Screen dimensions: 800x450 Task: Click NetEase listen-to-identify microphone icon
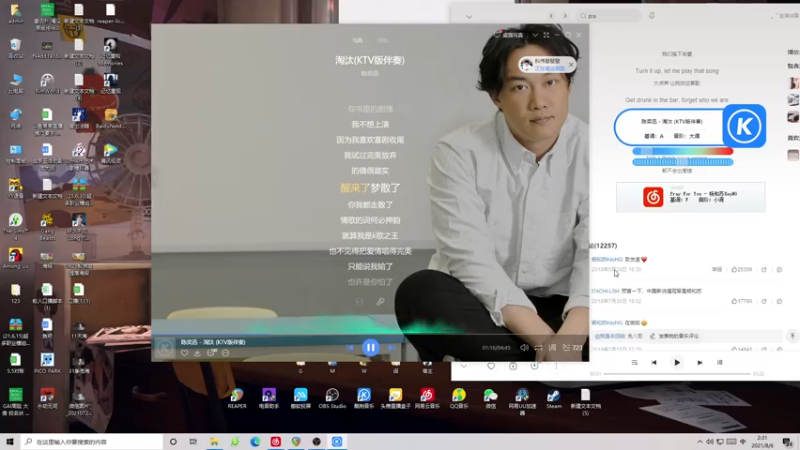[x=652, y=16]
